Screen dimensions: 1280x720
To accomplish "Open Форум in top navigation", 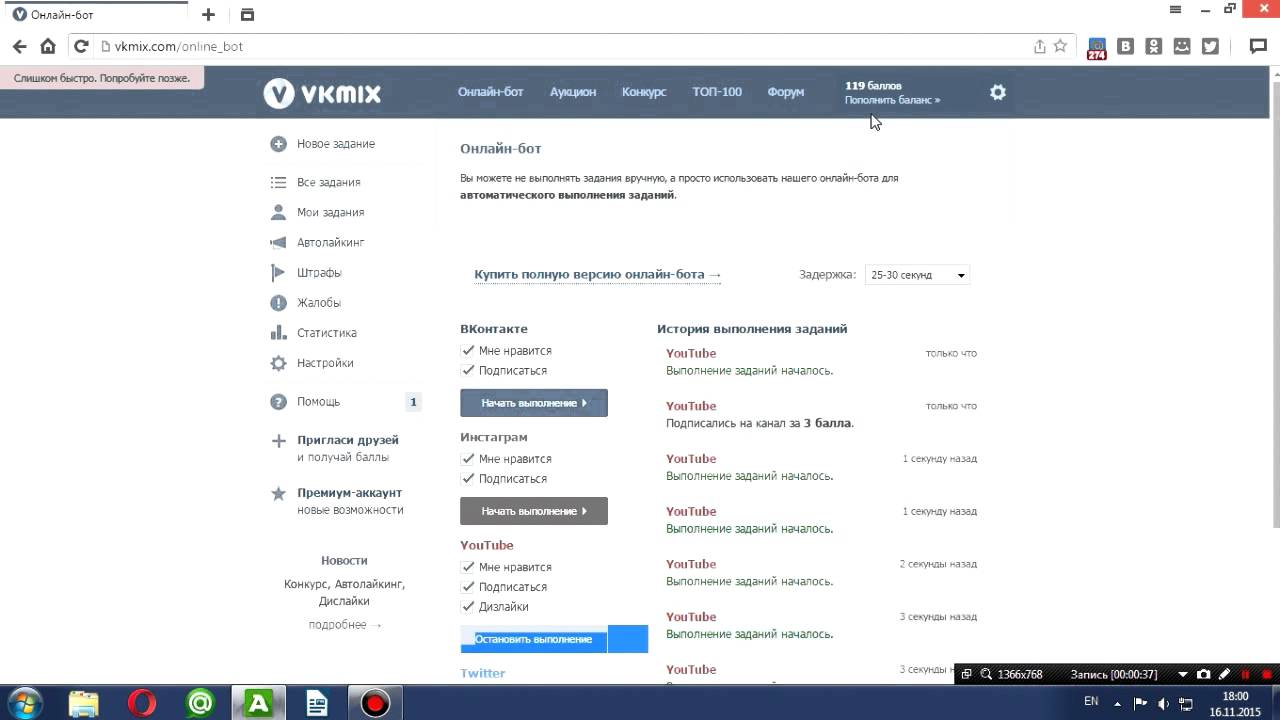I will click(x=786, y=92).
